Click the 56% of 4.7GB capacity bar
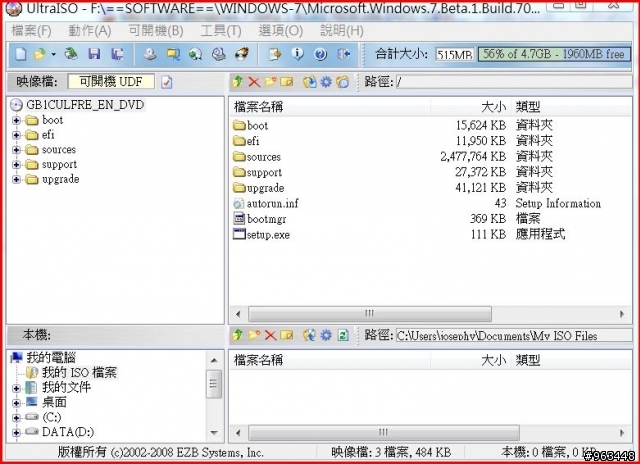 [554, 54]
